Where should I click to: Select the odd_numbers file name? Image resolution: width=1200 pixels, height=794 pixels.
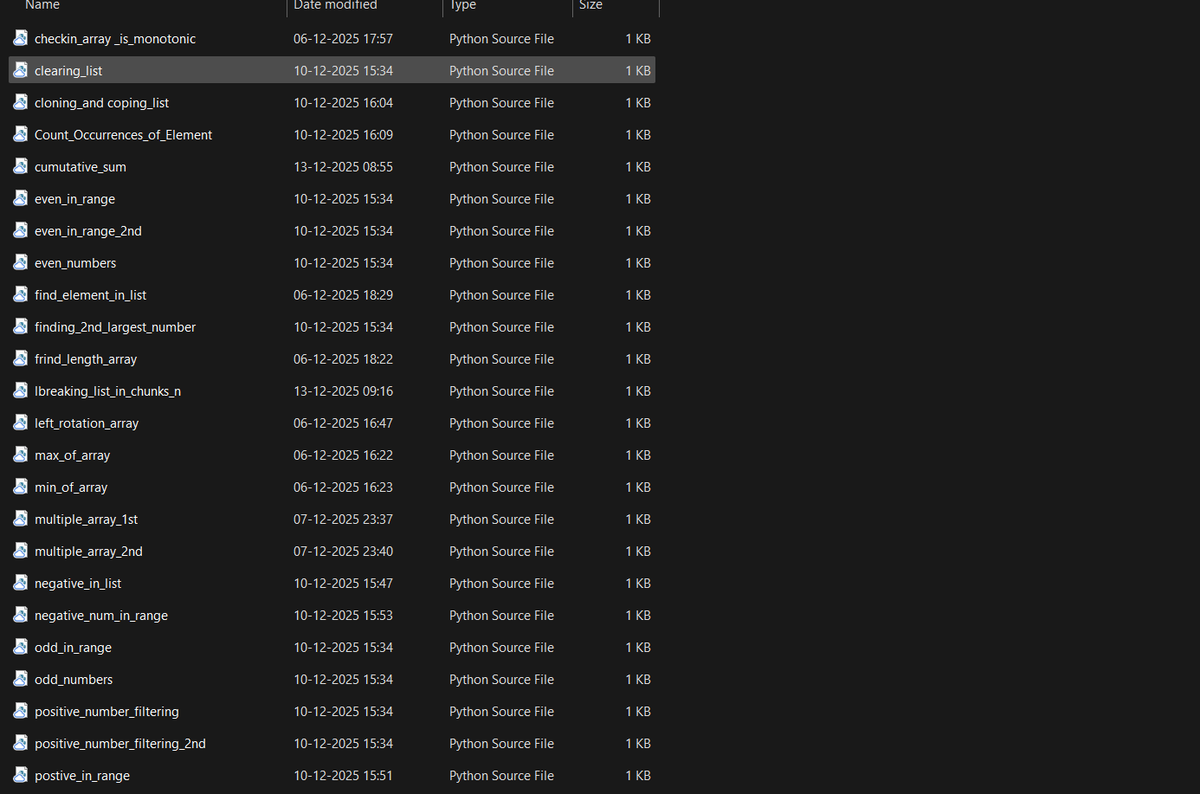74,679
